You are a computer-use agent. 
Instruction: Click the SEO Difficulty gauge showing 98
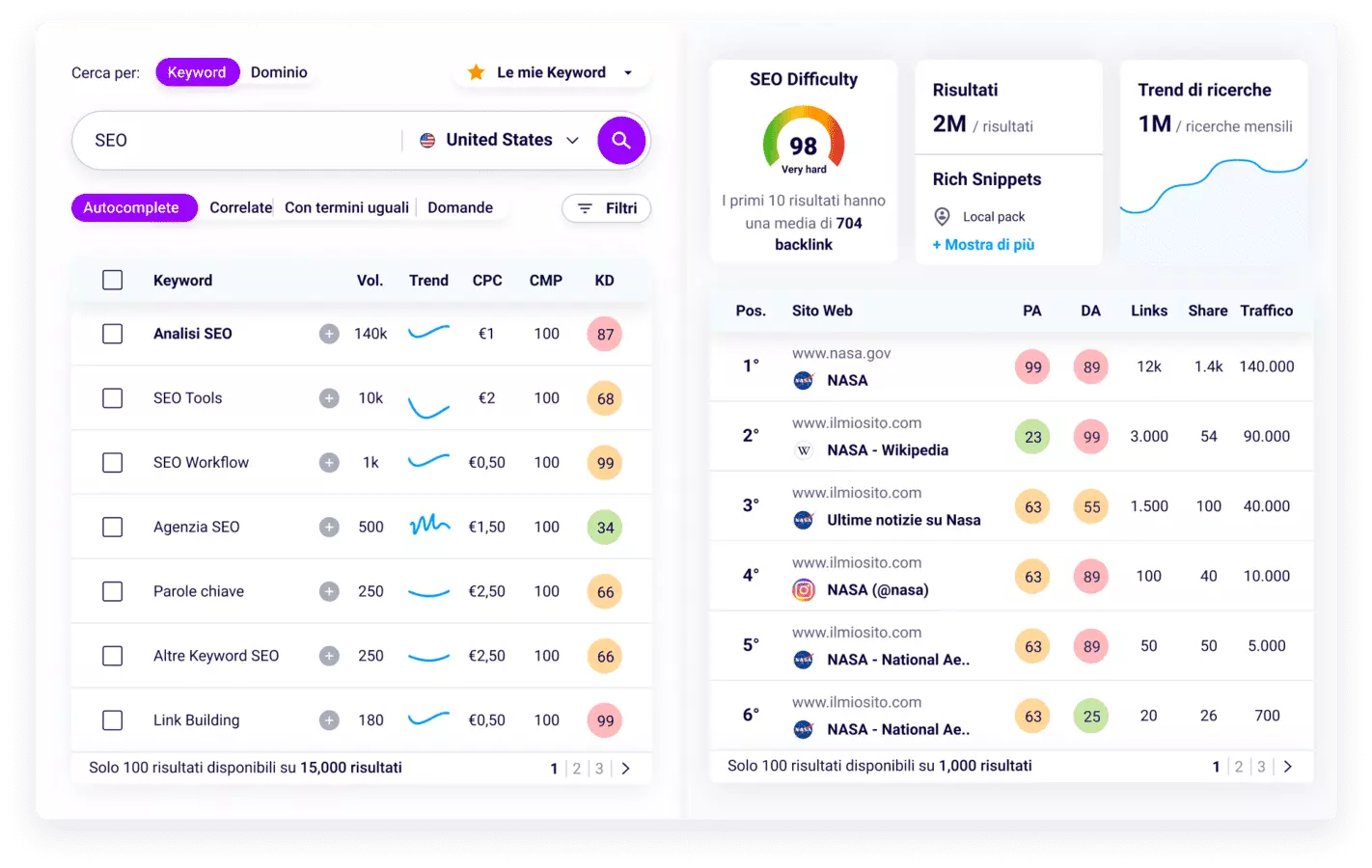(804, 141)
